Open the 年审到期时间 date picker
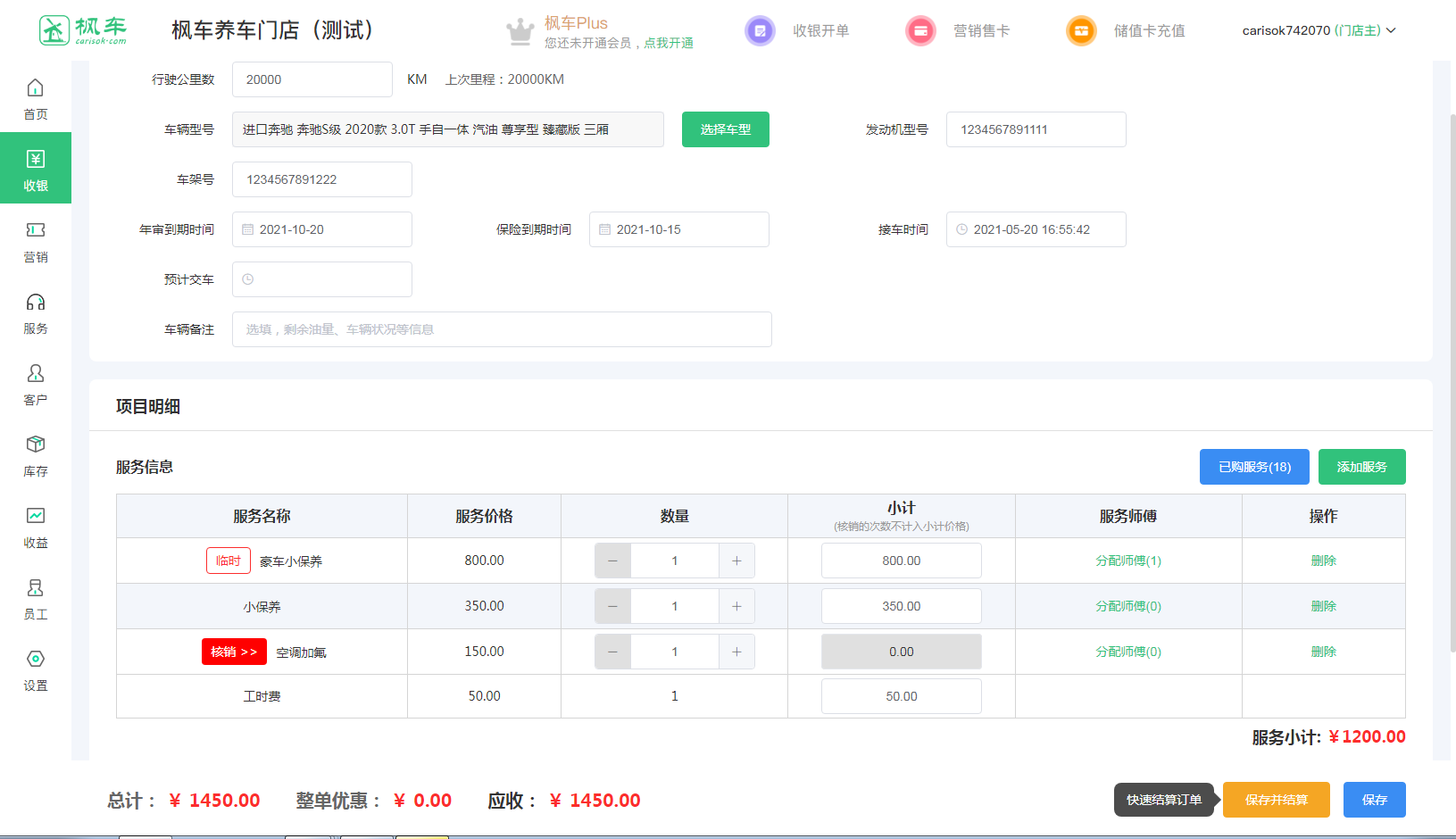Screen dimensions: 1456x839 coord(322,229)
